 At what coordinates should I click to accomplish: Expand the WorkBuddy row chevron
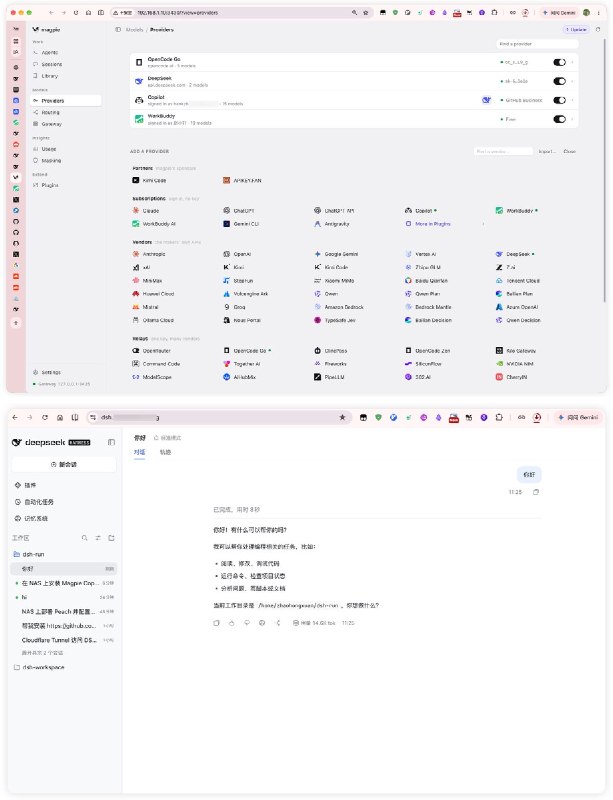click(x=572, y=119)
